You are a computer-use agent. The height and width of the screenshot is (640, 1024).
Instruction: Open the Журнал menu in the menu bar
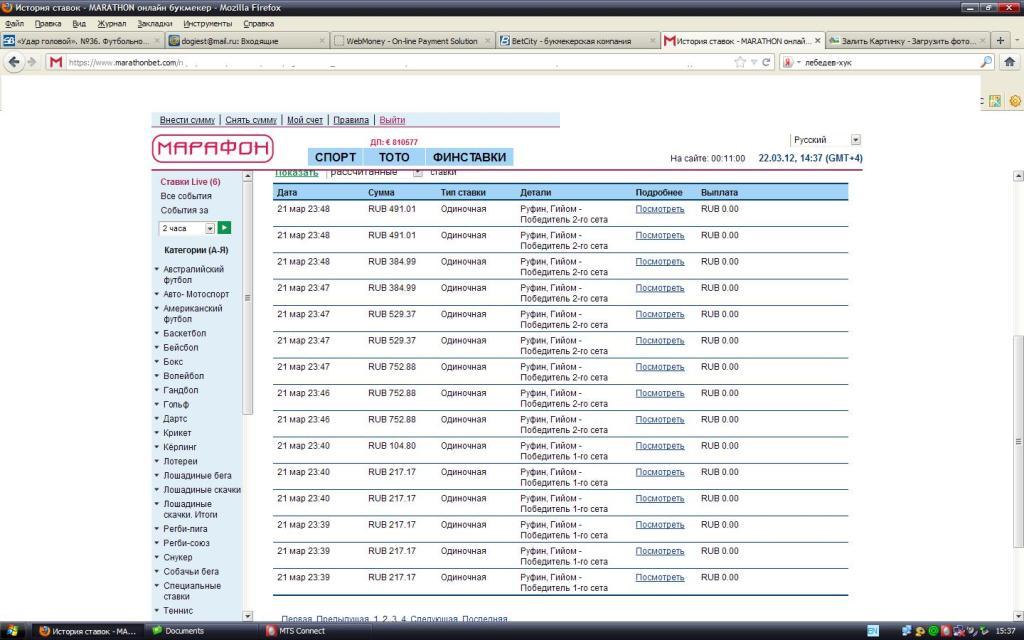coord(112,23)
